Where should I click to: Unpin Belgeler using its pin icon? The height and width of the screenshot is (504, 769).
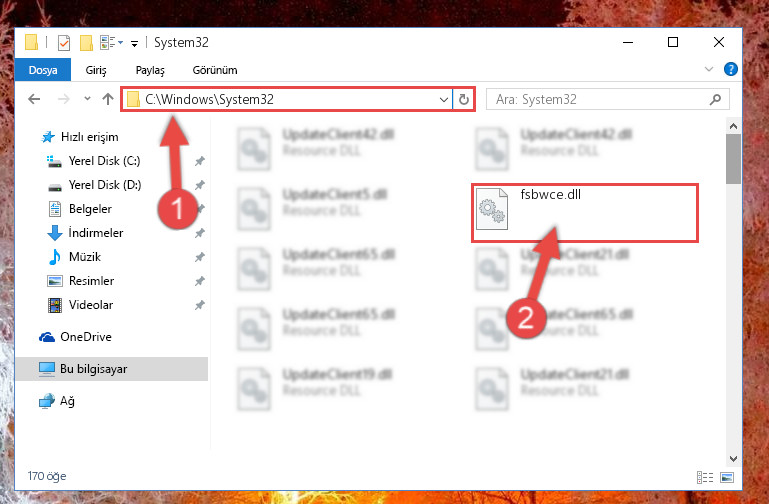tap(200, 209)
